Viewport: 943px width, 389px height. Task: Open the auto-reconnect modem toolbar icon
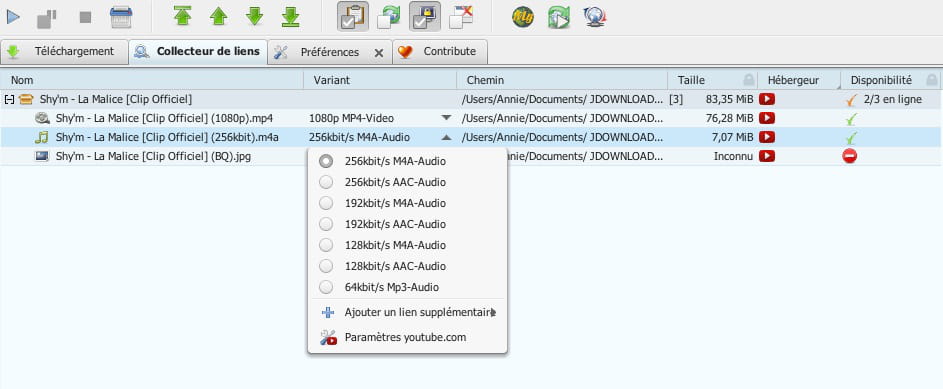coord(121,17)
